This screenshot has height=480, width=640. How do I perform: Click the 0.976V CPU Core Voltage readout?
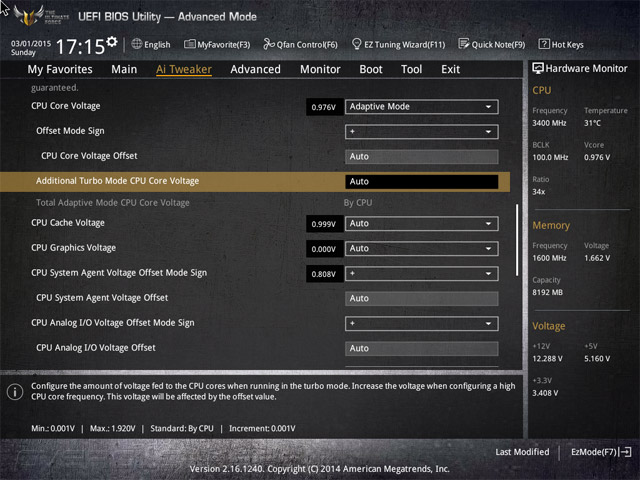point(324,107)
